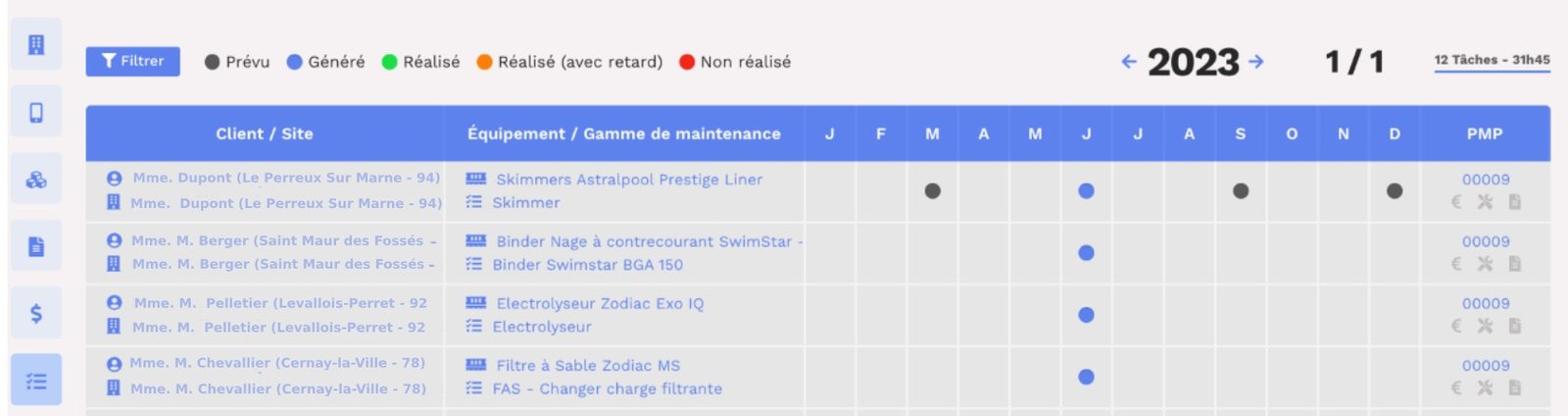Open the building sites sidebar icon

(x=36, y=45)
